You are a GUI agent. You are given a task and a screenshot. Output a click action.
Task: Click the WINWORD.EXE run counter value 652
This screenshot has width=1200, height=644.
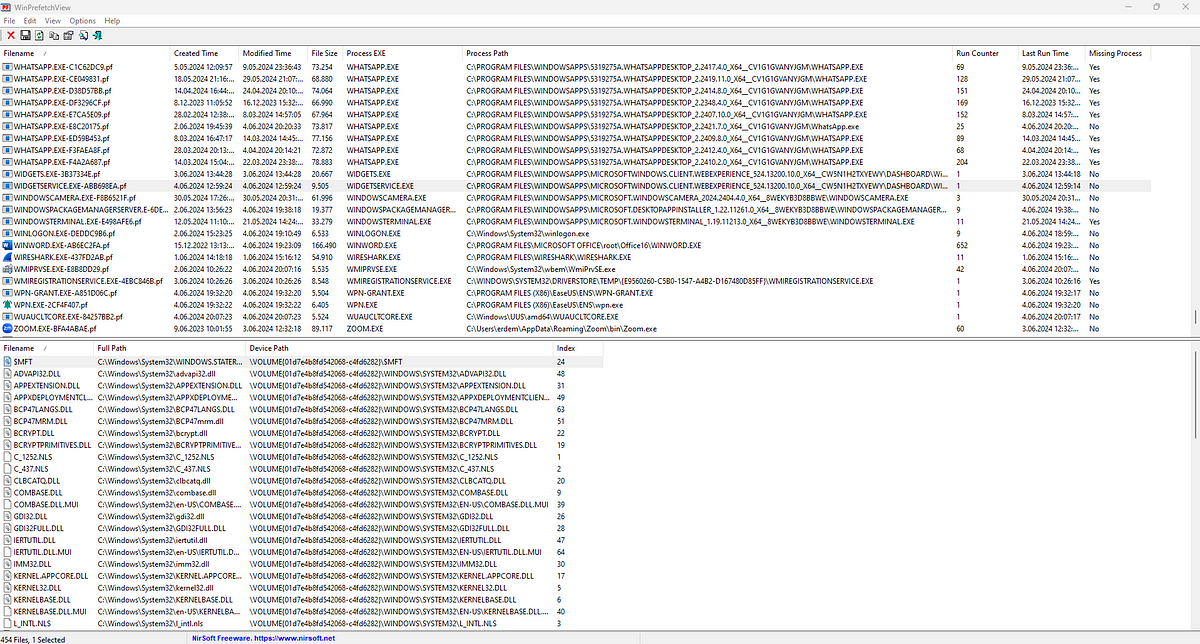963,243
